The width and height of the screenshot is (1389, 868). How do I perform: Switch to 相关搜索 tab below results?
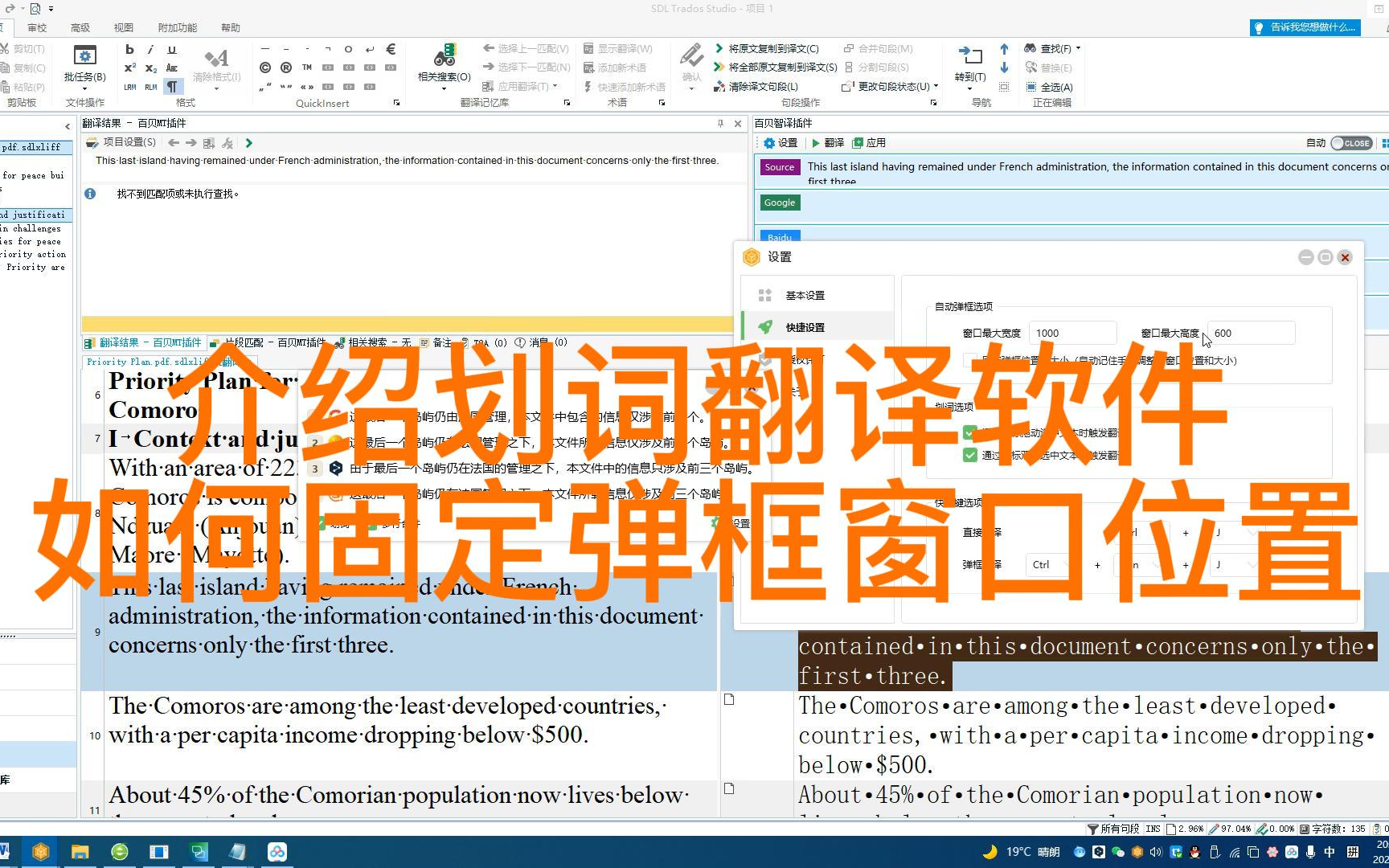click(x=371, y=342)
